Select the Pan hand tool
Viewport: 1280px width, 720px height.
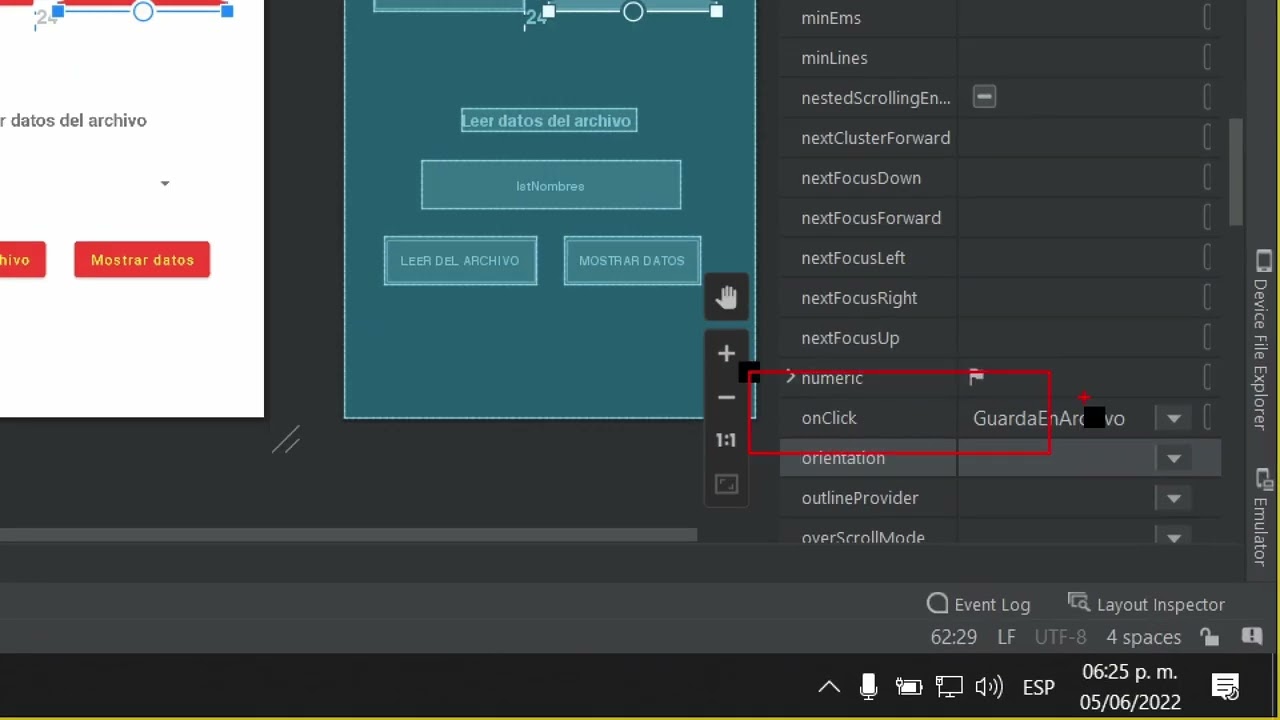click(726, 297)
